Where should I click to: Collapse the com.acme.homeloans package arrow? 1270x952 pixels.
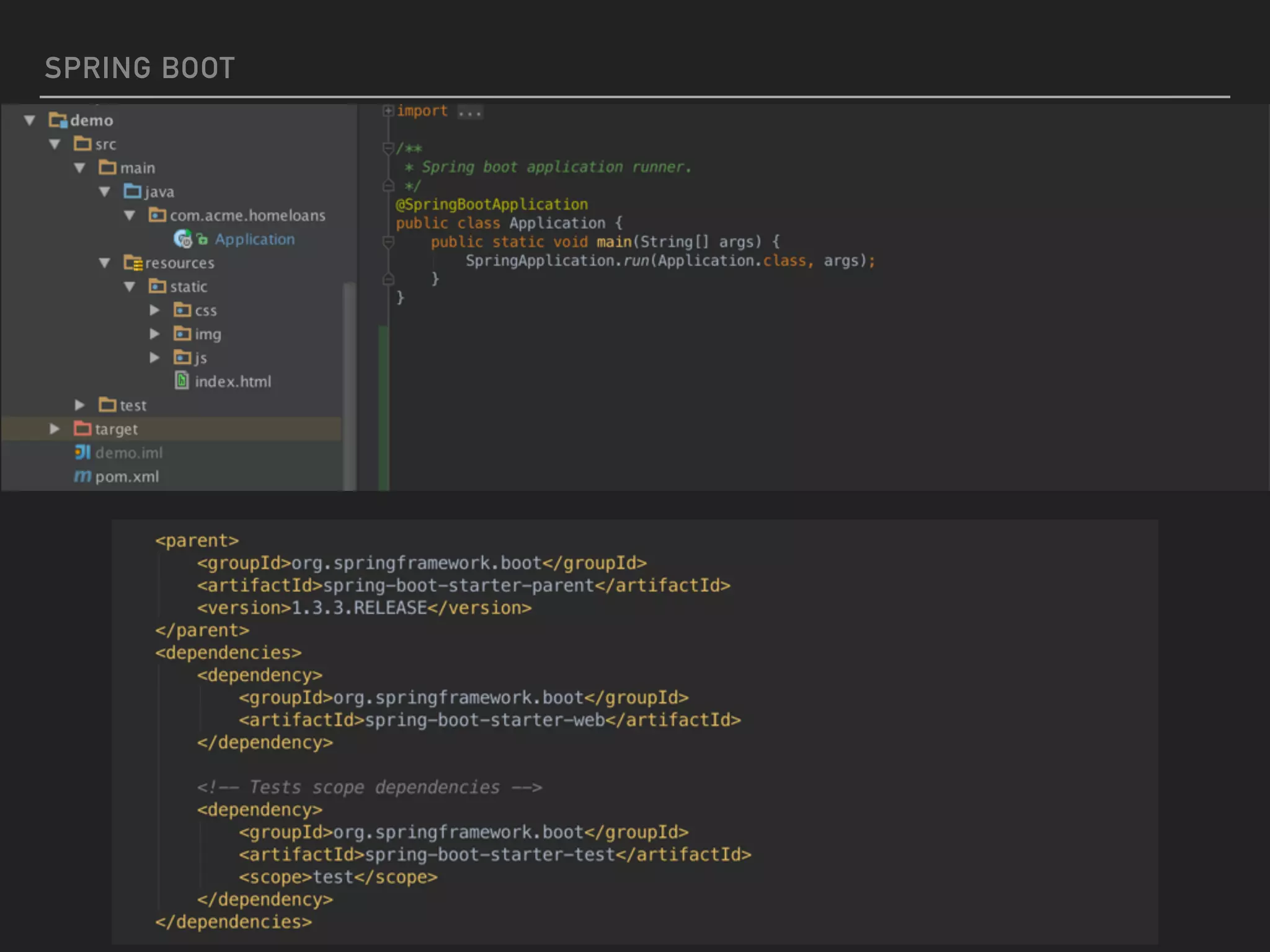tap(130, 216)
